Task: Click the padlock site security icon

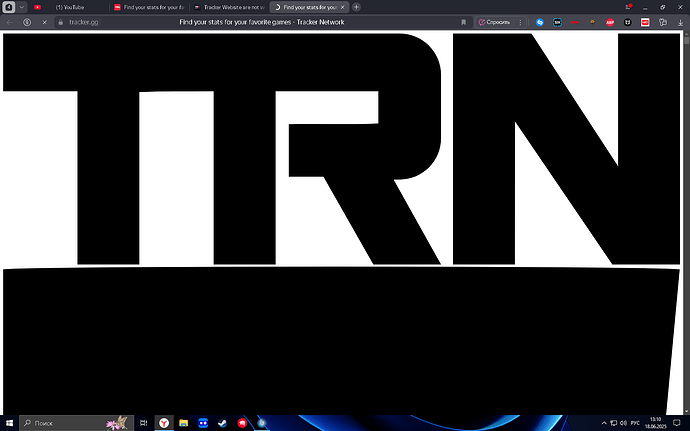Action: click(61, 22)
